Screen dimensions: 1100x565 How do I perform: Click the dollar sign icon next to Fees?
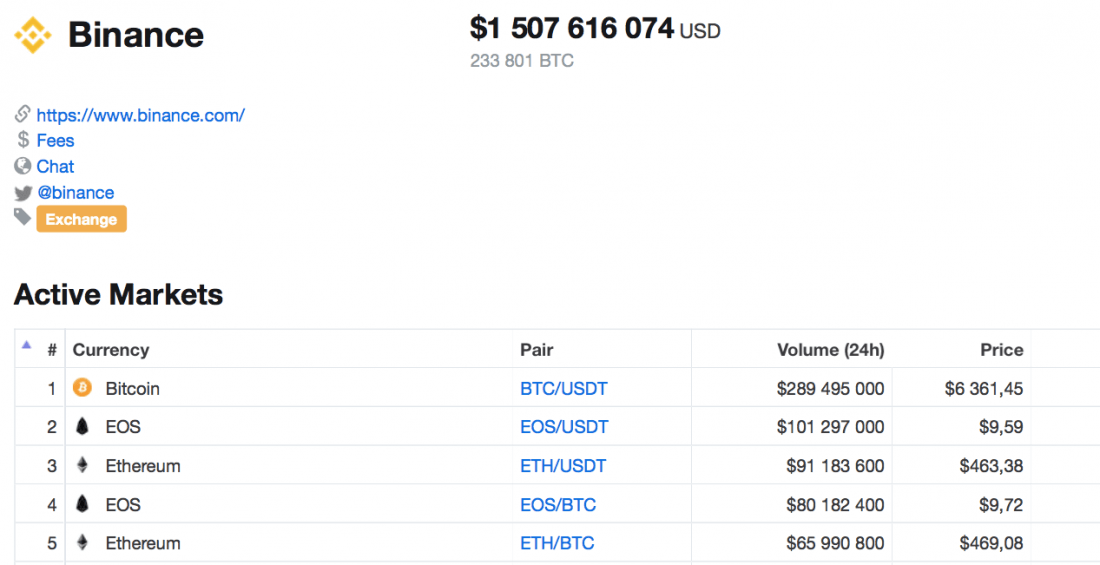click(23, 140)
